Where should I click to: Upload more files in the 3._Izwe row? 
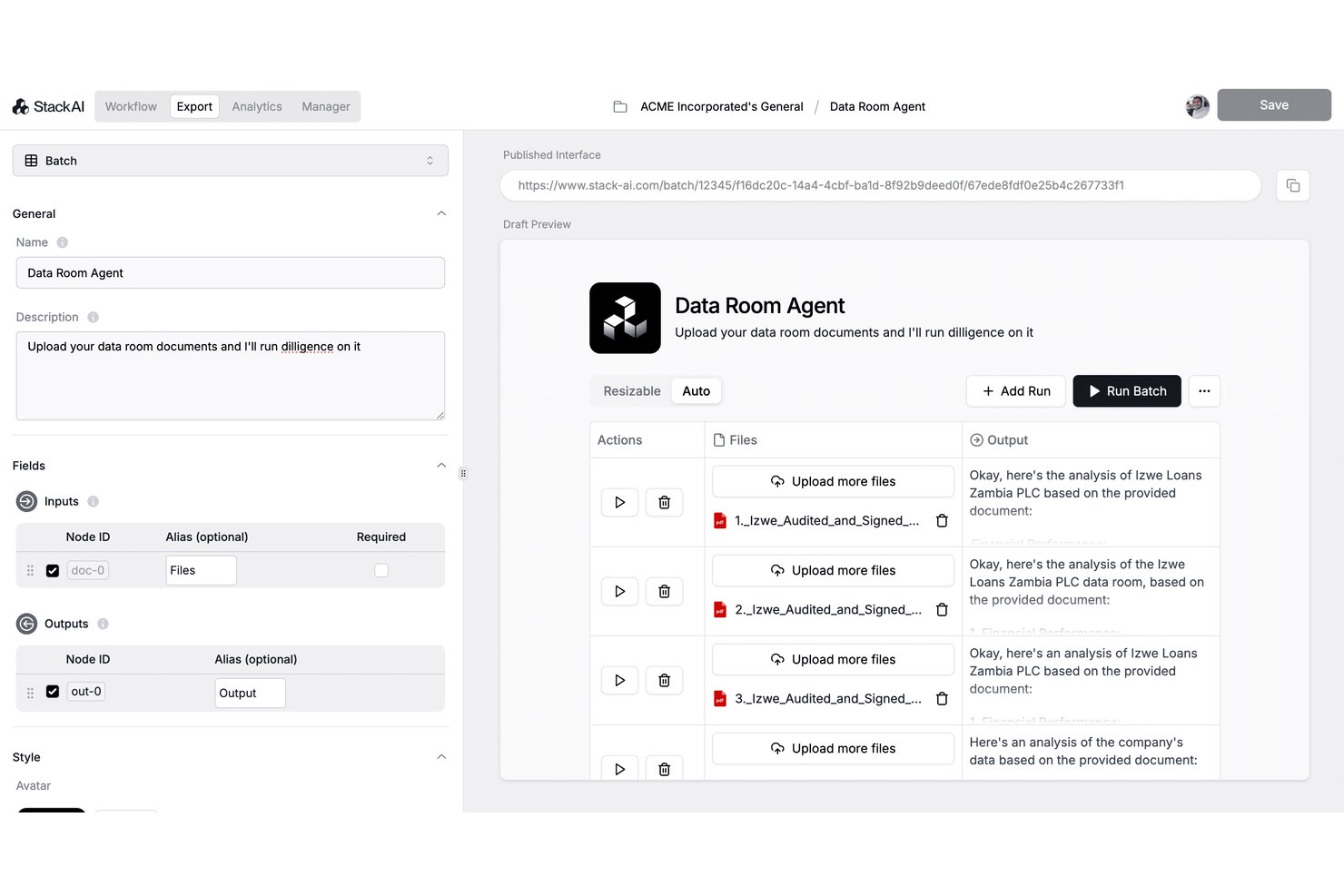833,659
